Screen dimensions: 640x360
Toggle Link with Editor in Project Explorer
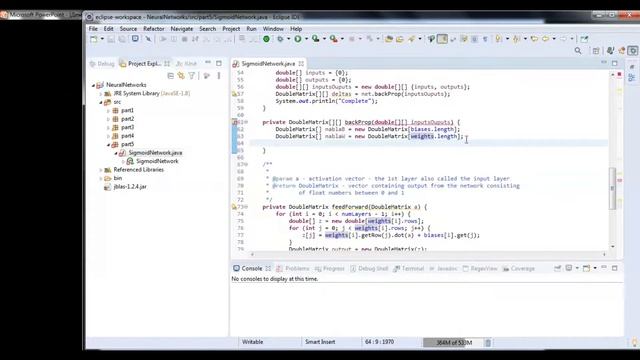pyautogui.click(x=181, y=76)
